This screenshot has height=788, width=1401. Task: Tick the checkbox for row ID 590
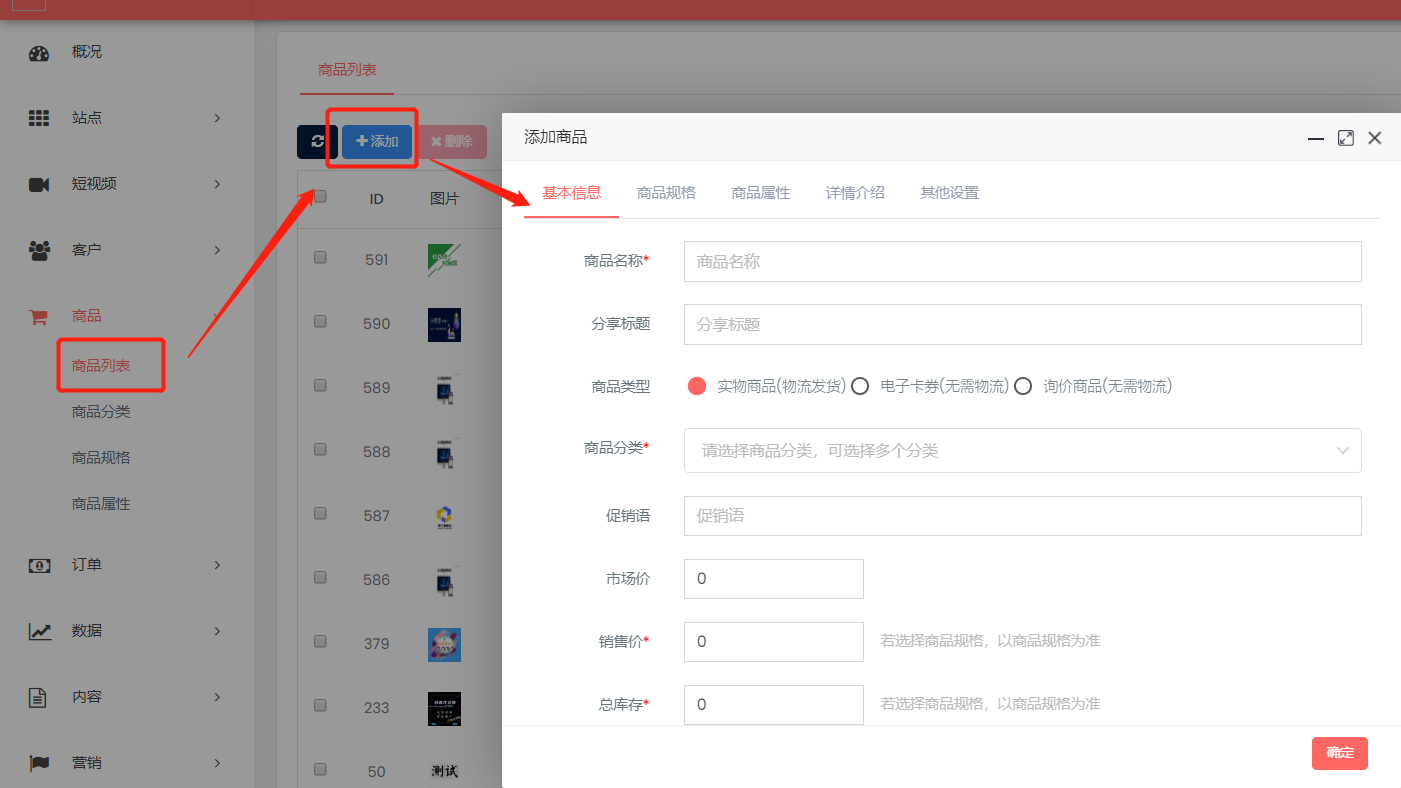point(320,321)
